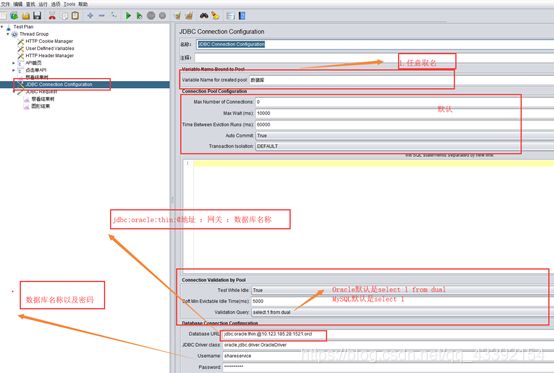Open the 编辑 menu

click(x=18, y=4)
